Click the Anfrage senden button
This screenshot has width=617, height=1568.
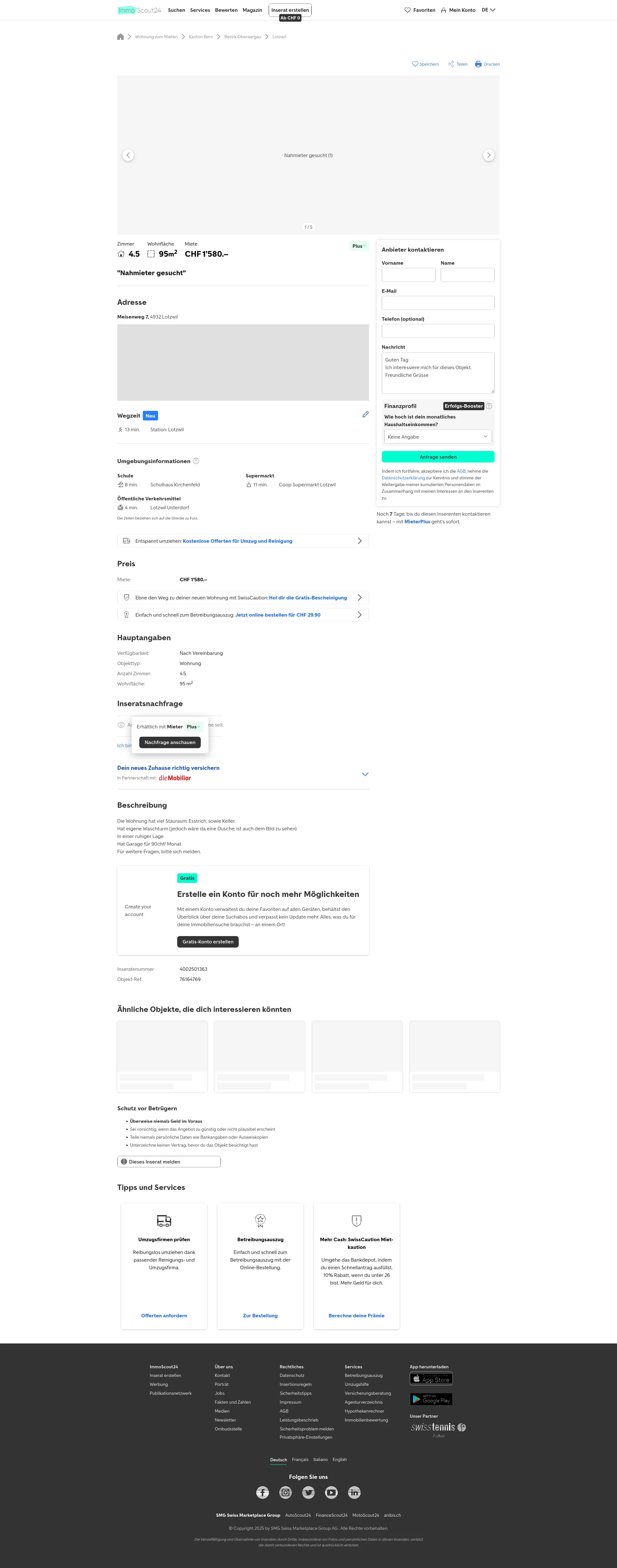[x=438, y=456]
